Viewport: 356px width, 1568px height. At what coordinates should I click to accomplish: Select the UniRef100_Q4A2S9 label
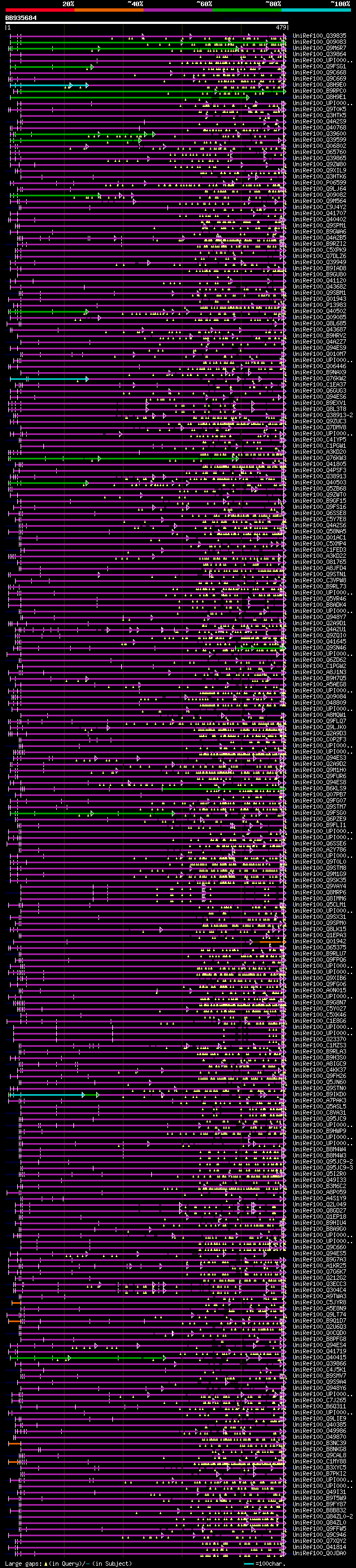pyautogui.click(x=319, y=121)
